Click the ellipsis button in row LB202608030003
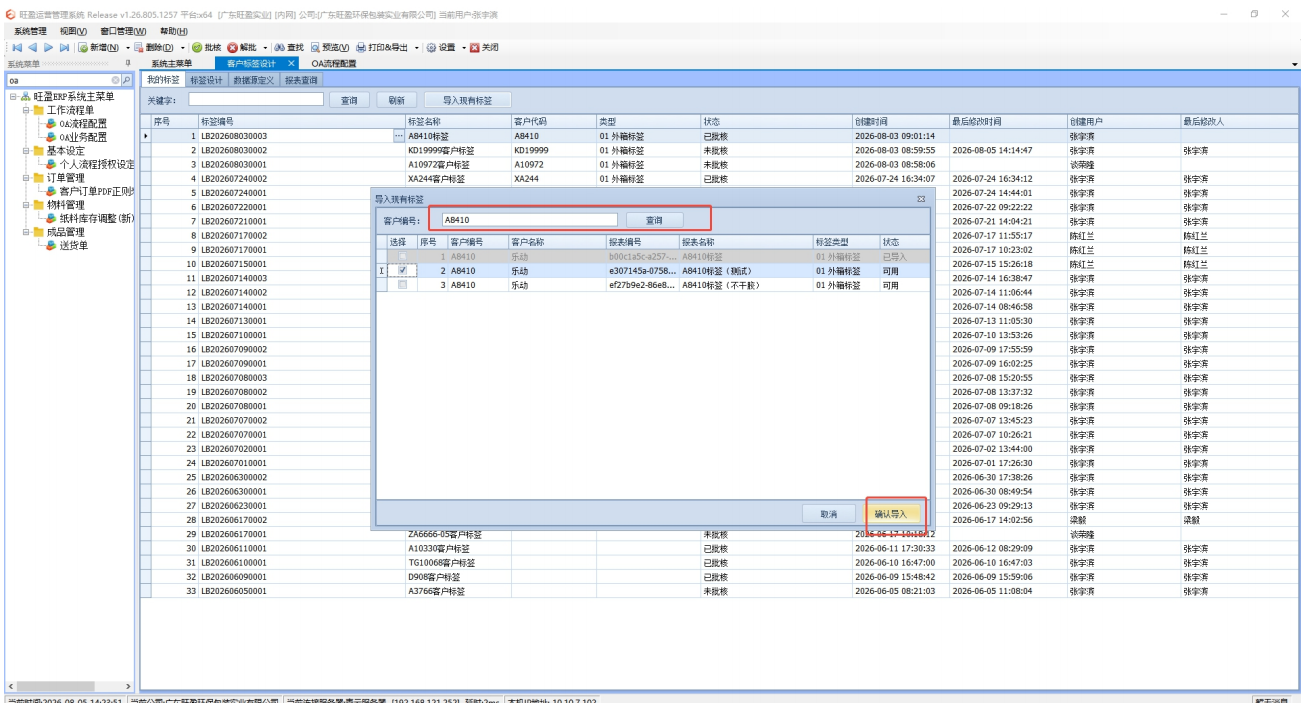The width and height of the screenshot is (1308, 710). click(x=399, y=135)
